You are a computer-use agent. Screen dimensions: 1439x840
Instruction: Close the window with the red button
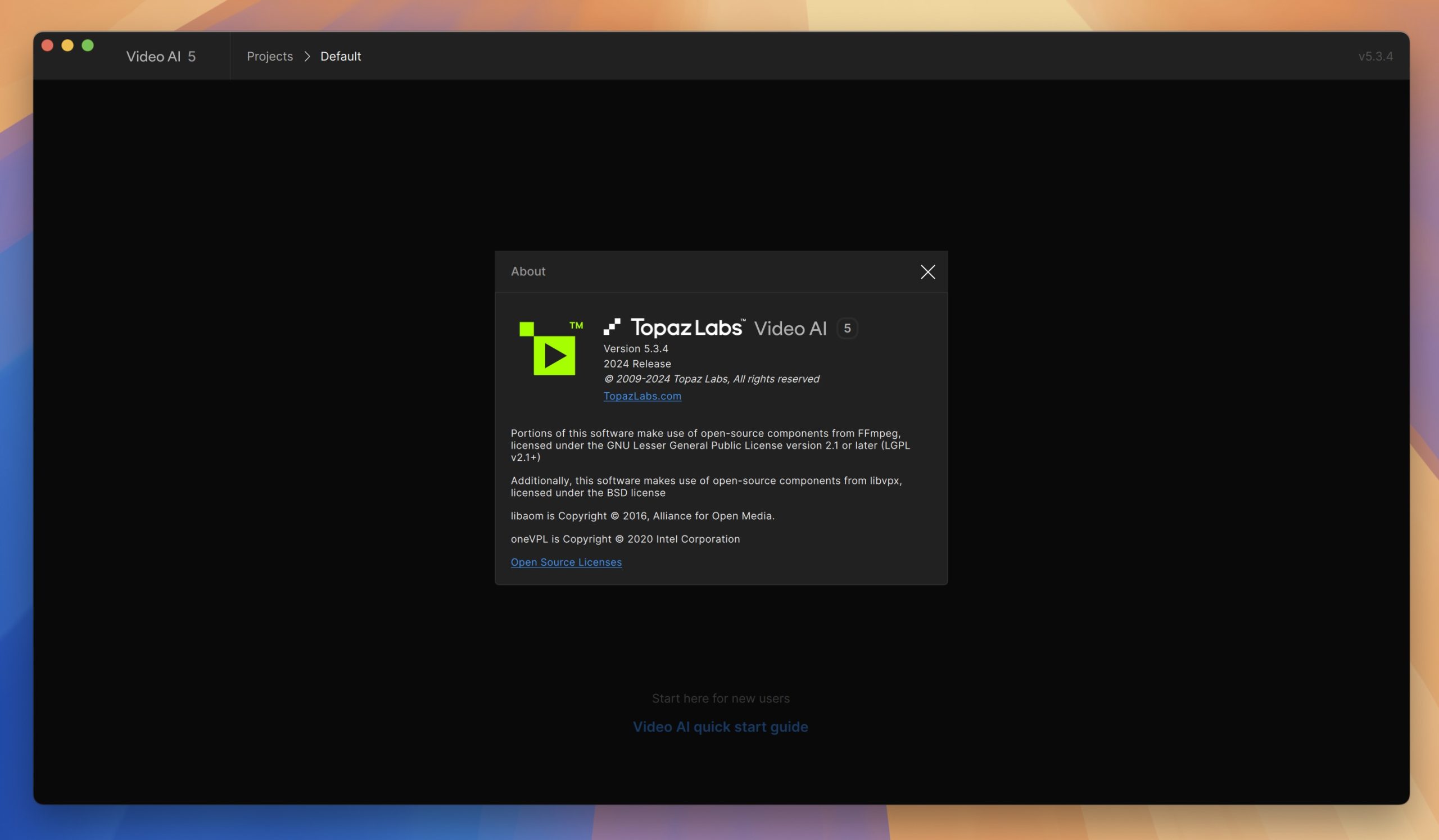47,45
